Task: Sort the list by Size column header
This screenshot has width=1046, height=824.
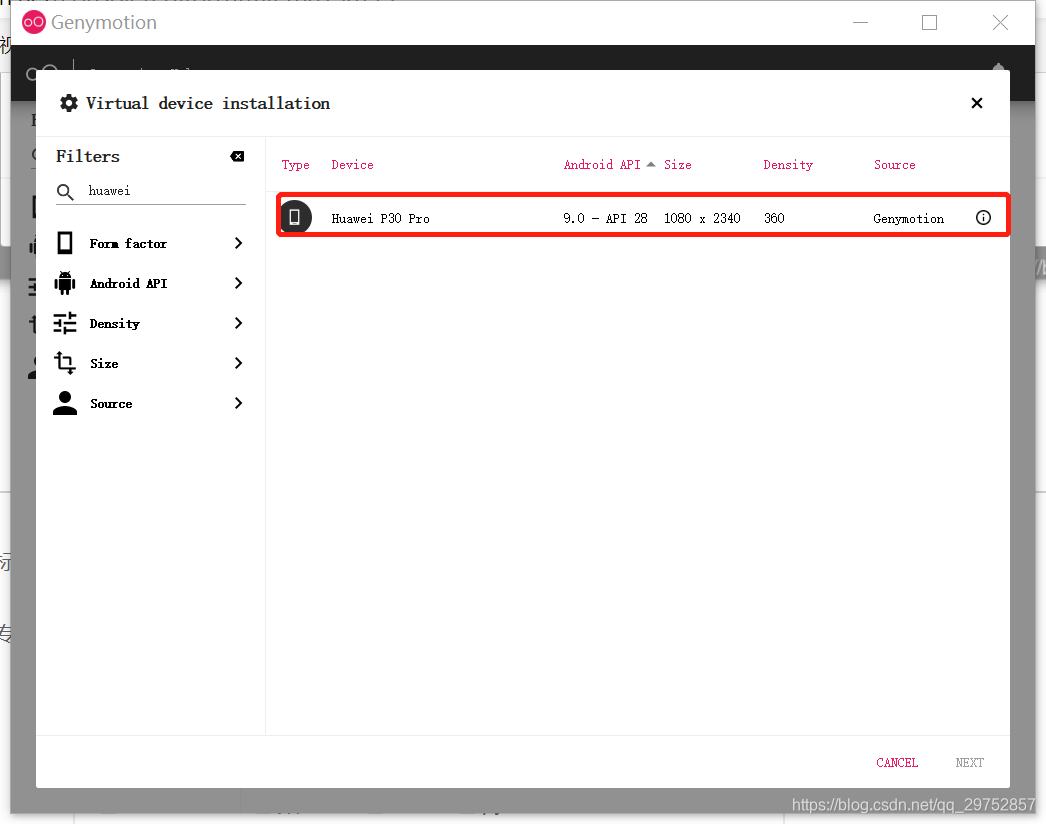Action: [677, 165]
